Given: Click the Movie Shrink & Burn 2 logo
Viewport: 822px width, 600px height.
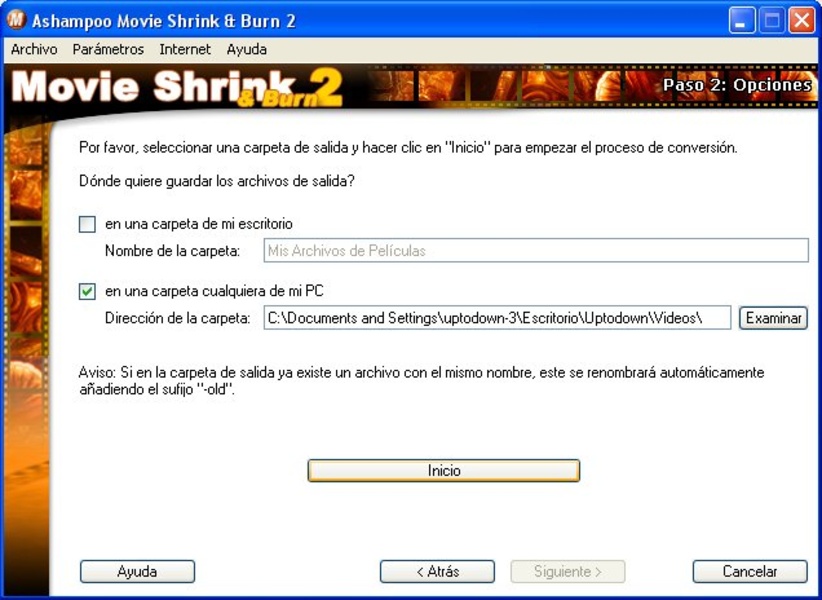Looking at the screenshot, I should pos(177,87).
